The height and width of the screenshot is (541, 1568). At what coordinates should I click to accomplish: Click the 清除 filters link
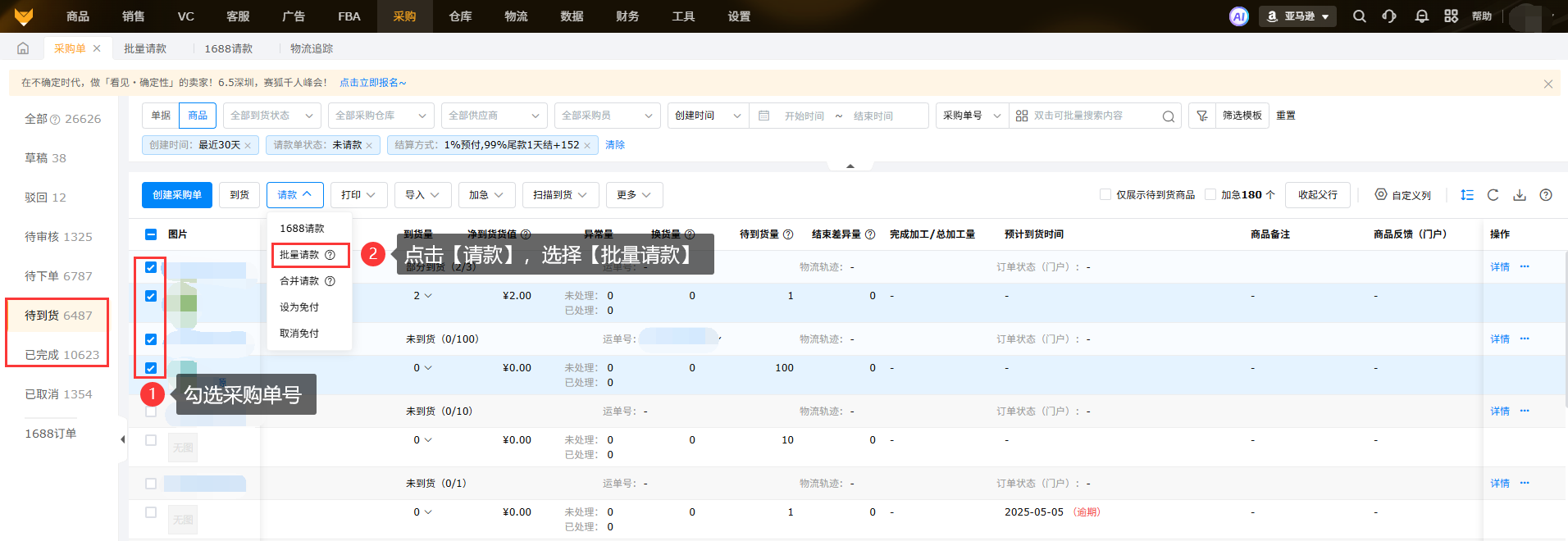click(615, 145)
